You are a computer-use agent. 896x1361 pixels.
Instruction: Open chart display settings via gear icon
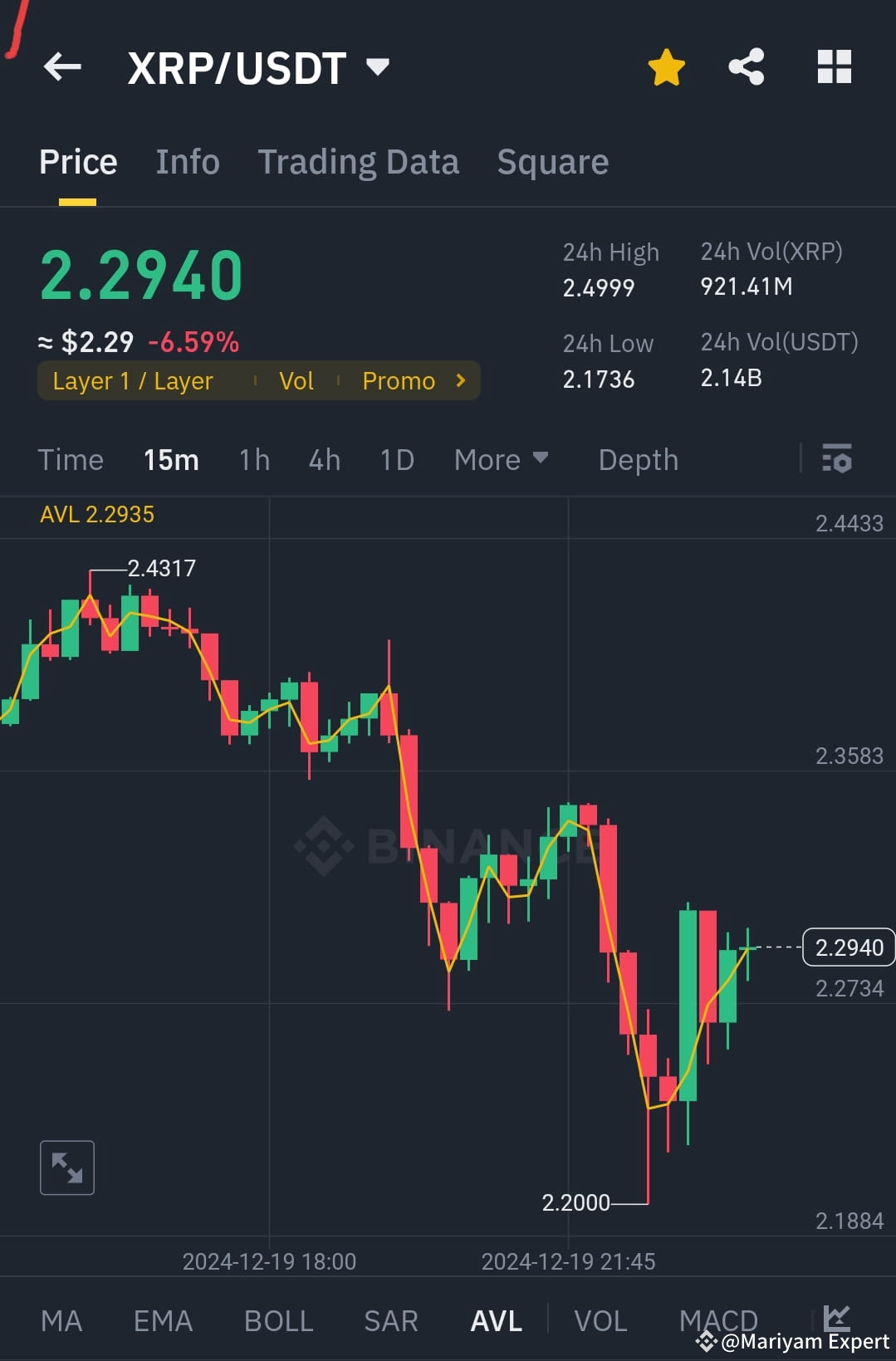click(837, 459)
